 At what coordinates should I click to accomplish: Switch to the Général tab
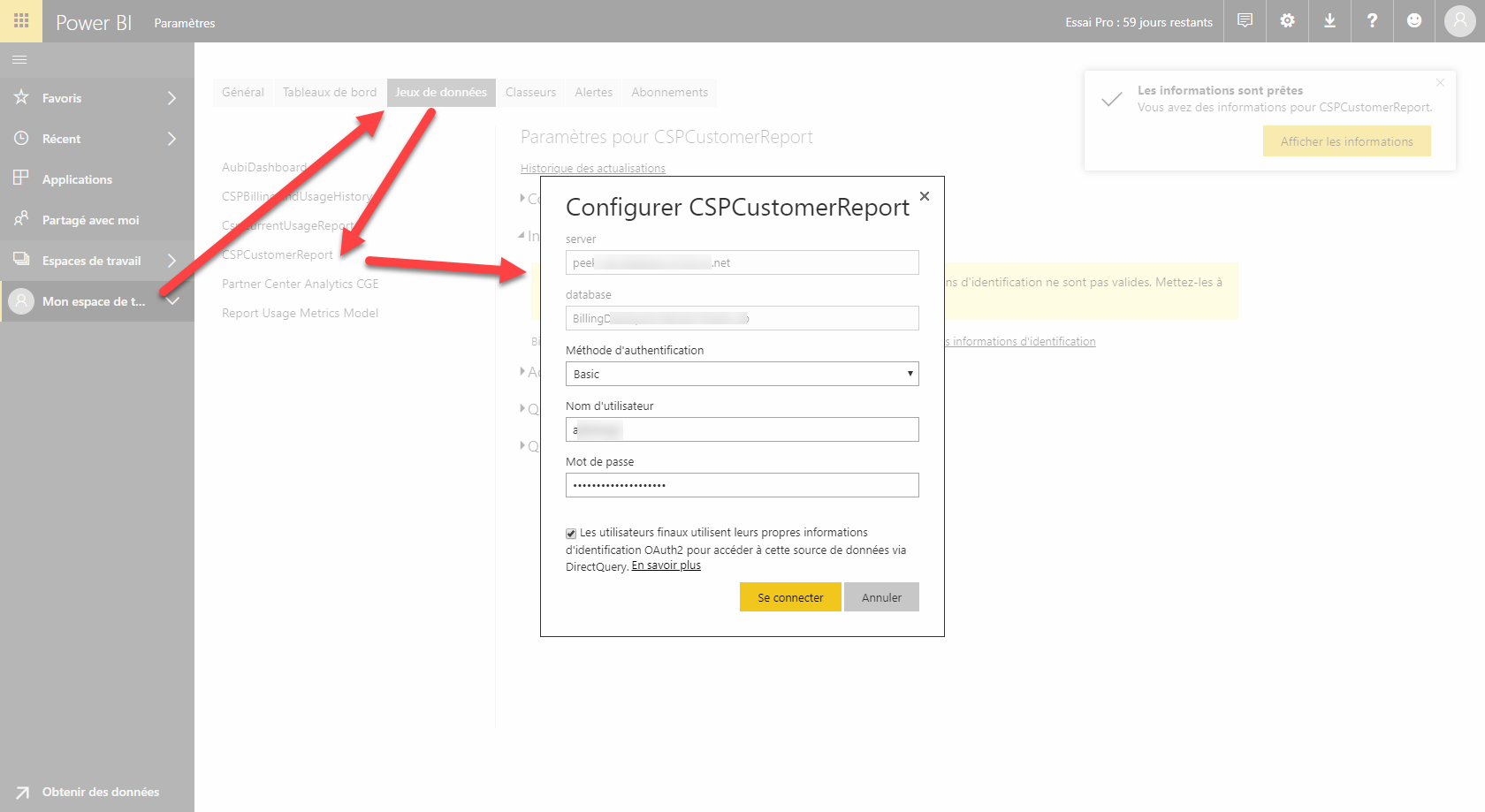click(243, 92)
